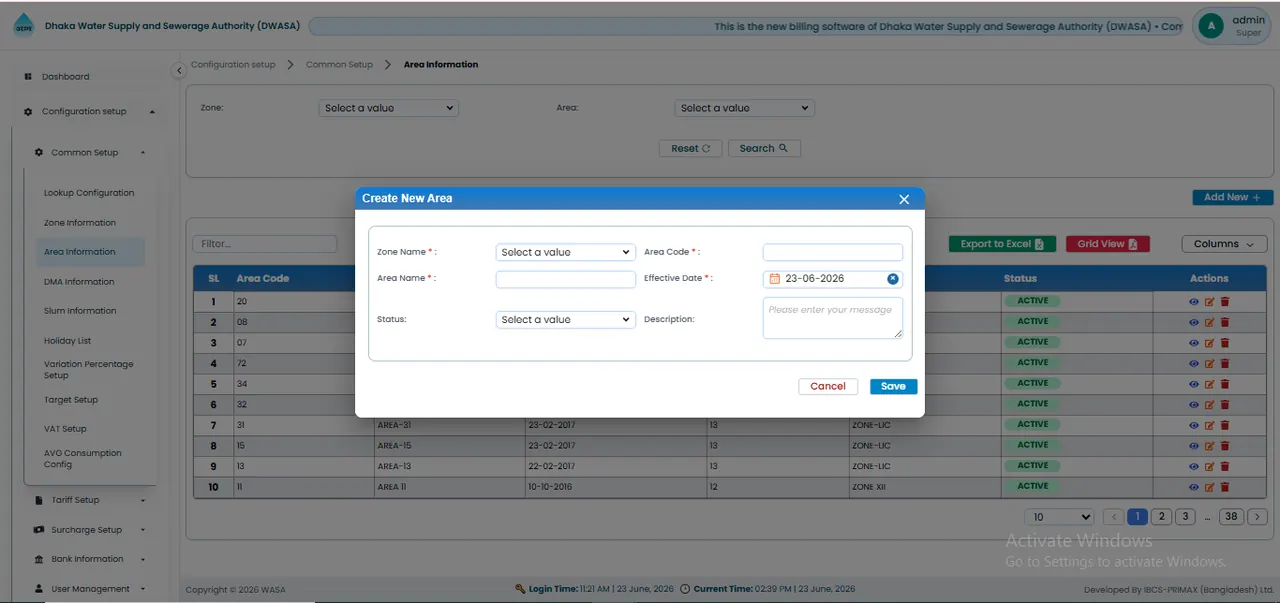
Task: Change the rows-per-page dropdown
Action: [1060, 517]
